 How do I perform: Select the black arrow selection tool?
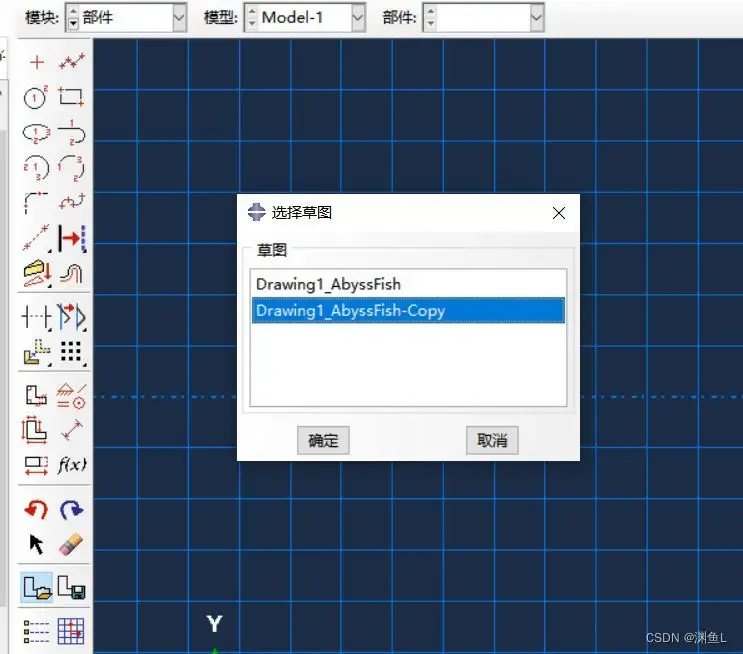[36, 544]
